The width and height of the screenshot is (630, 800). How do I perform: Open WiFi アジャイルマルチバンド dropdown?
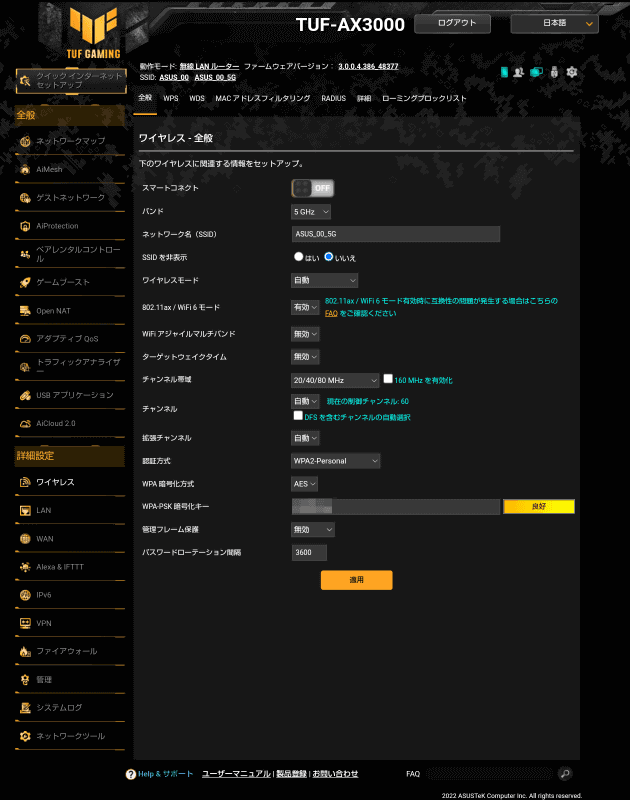click(x=305, y=334)
